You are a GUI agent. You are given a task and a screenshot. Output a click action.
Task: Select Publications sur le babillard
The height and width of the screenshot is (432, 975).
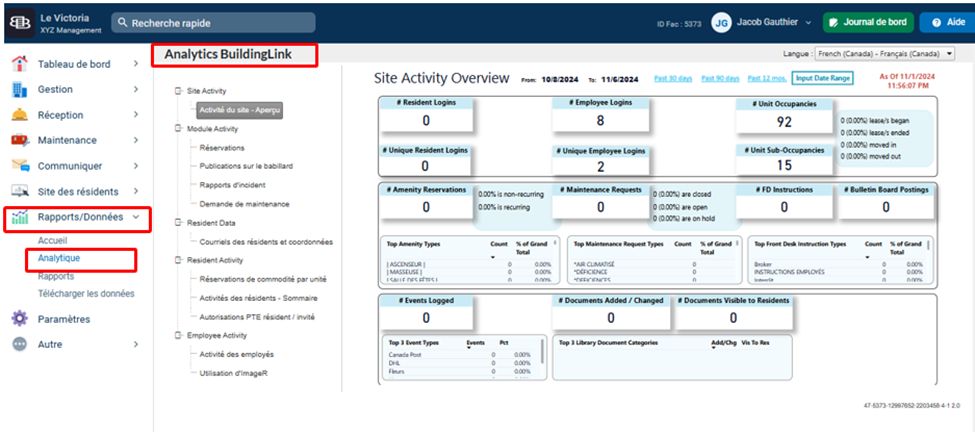point(246,167)
